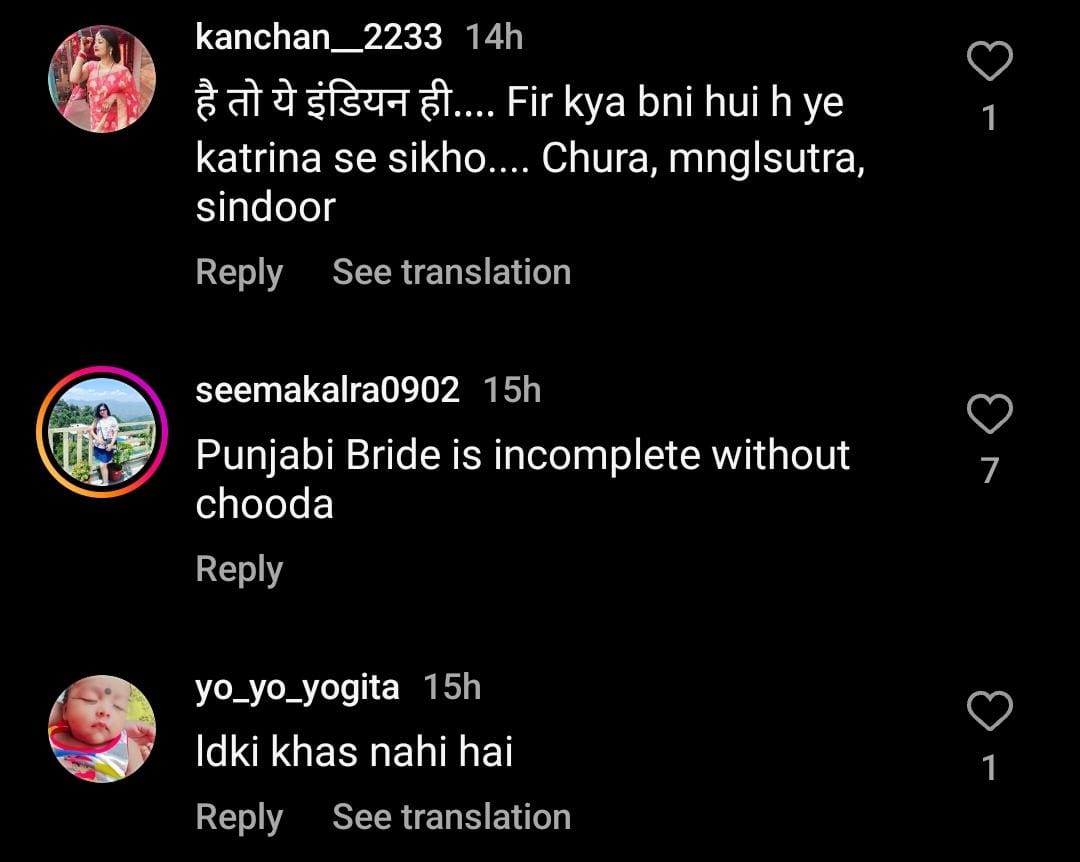Like kanchan__2233's comment with the heart

(990, 63)
